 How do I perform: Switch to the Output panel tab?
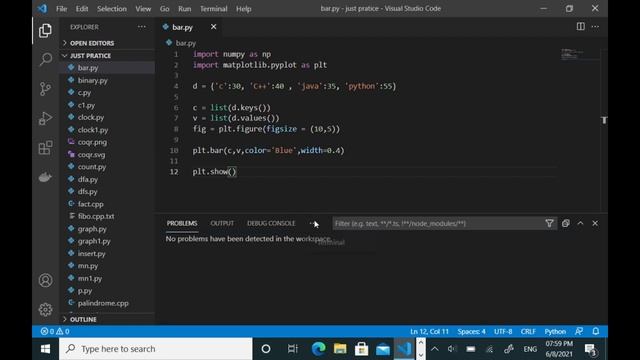pyautogui.click(x=222, y=223)
